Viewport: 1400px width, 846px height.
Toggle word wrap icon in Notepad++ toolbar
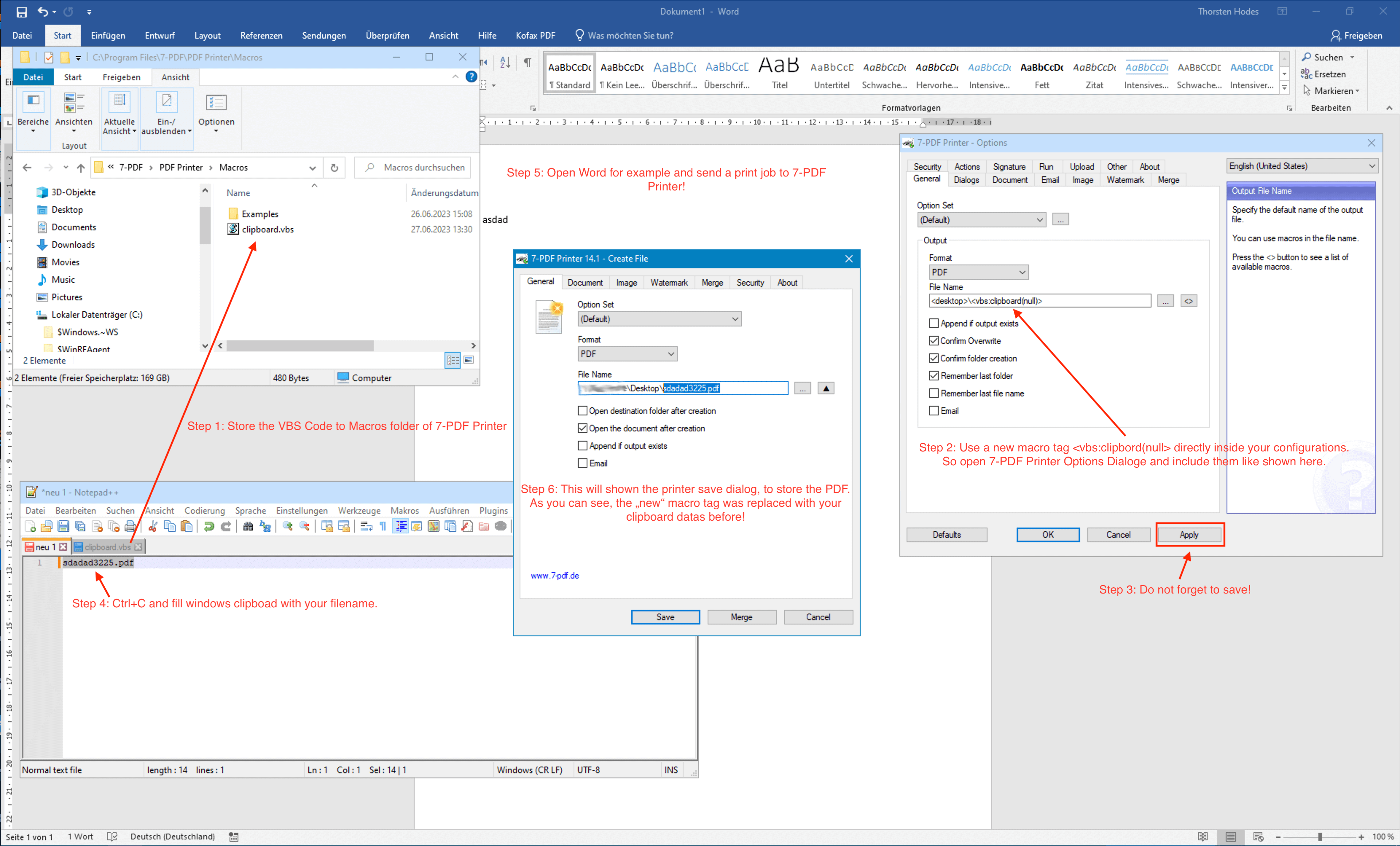367,526
